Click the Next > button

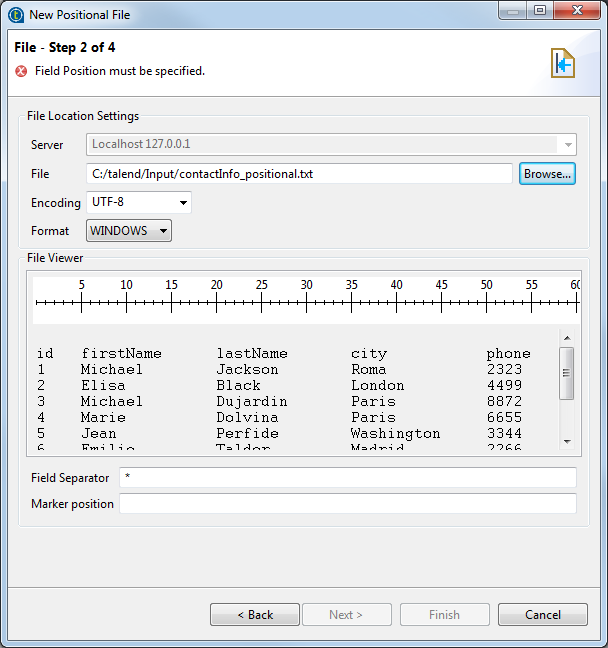click(347, 615)
